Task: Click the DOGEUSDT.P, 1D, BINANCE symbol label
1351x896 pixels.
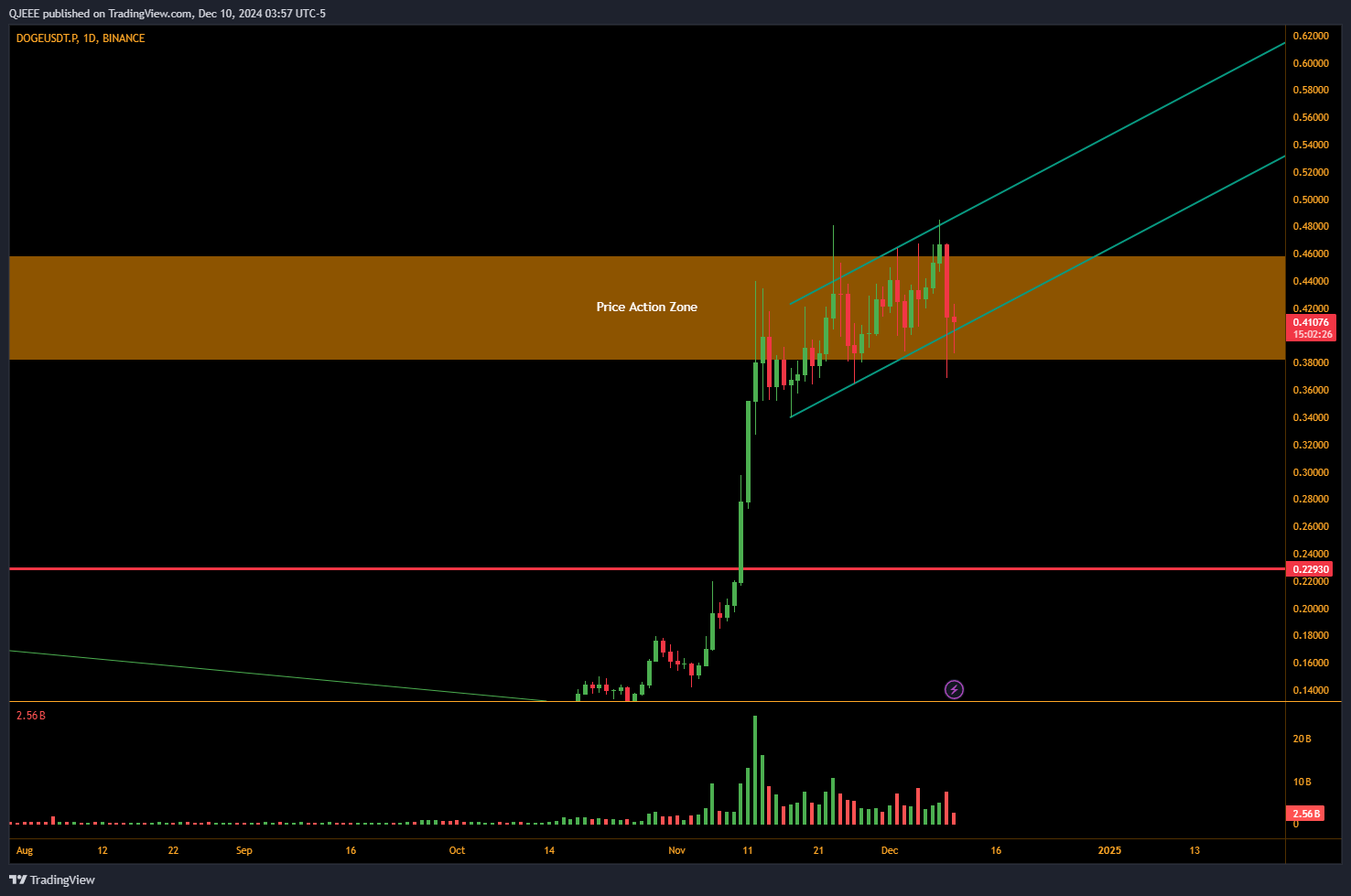Action: pyautogui.click(x=81, y=38)
